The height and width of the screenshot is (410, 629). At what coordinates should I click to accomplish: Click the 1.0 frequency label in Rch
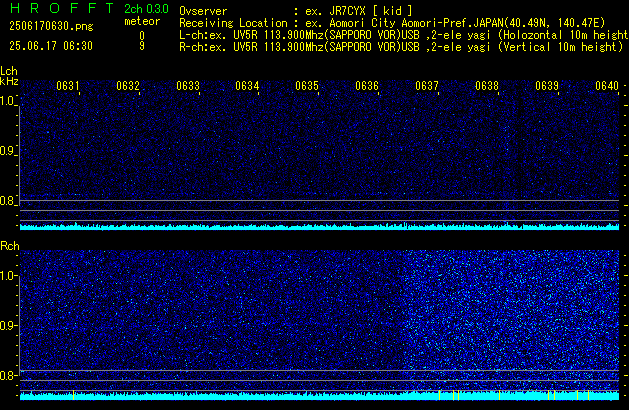pos(7,276)
